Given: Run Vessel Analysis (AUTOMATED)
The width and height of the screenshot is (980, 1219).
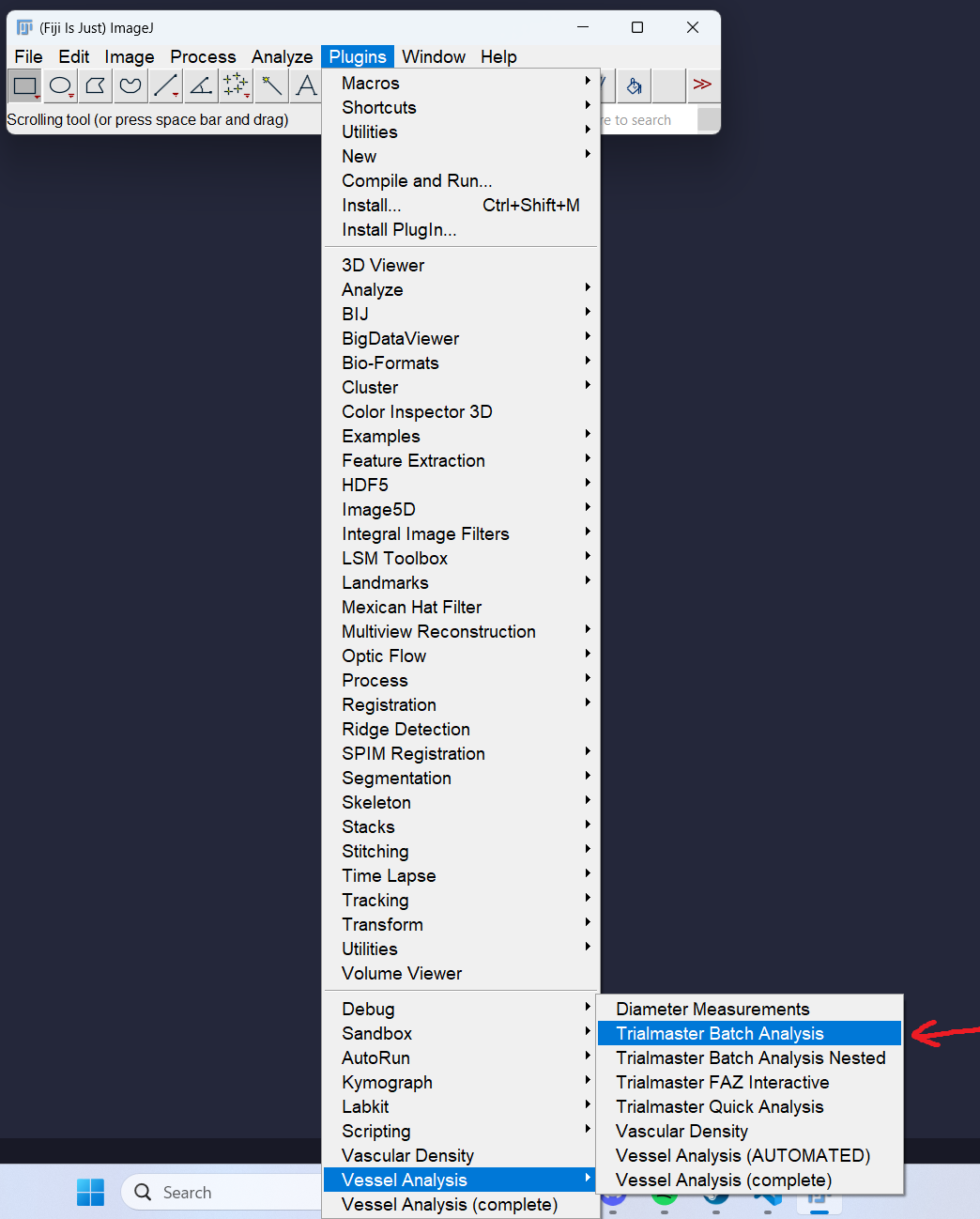Looking at the screenshot, I should point(749,1155).
